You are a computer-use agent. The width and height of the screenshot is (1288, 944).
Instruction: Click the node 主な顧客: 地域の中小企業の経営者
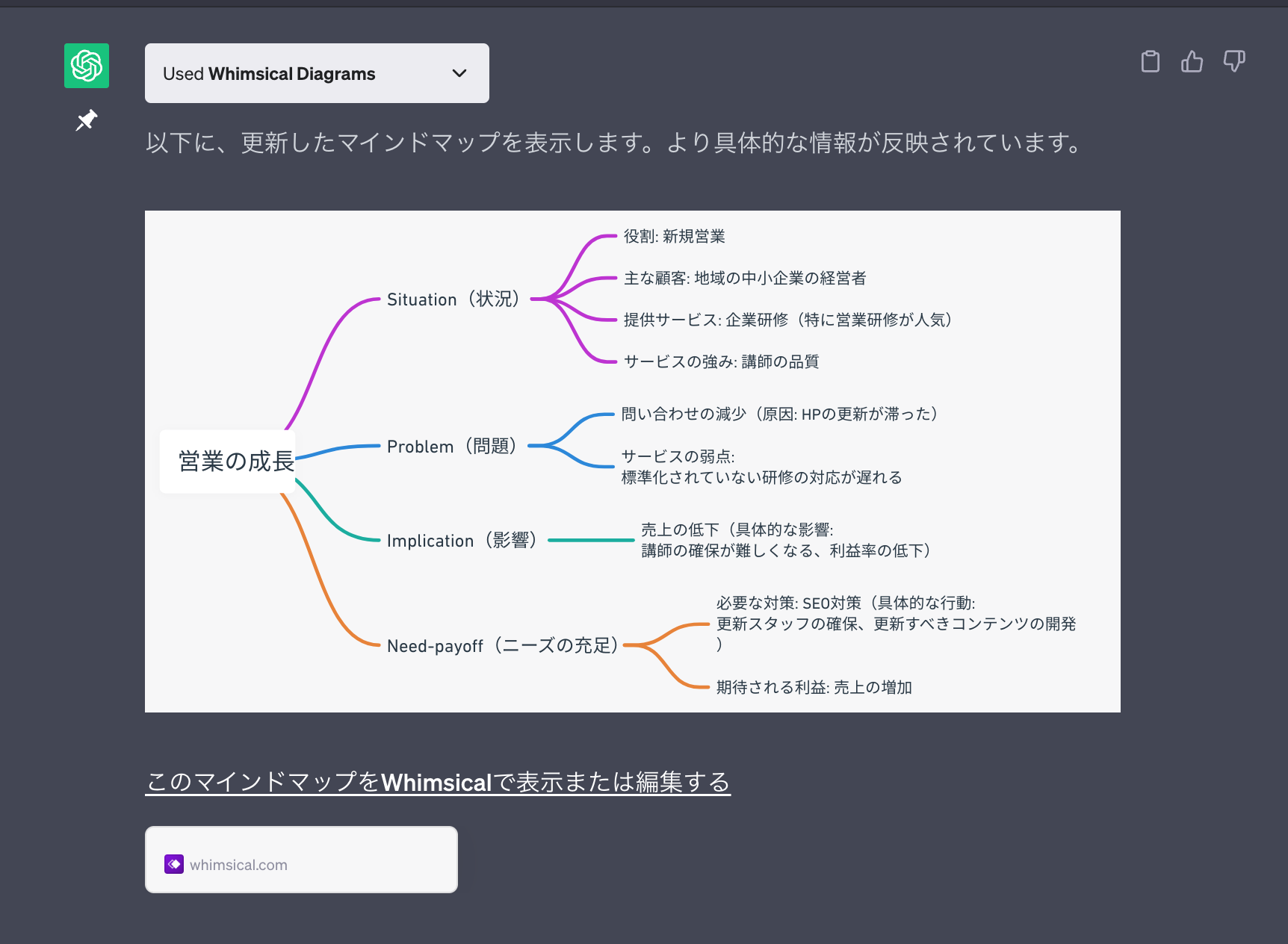(745, 279)
